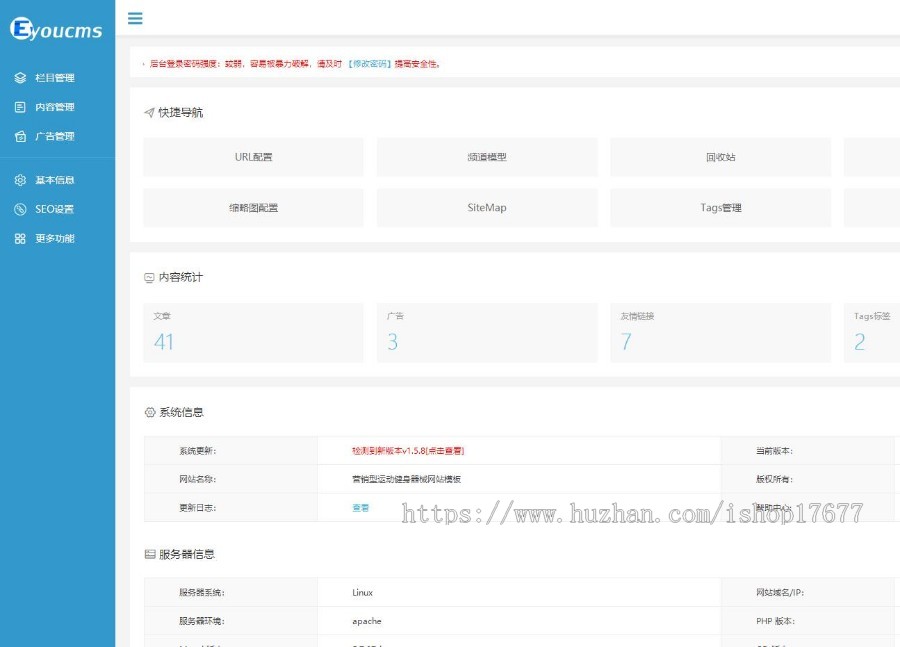This screenshot has width=900, height=647.
Task: Click the 网站名称 label
Action: pos(197,479)
